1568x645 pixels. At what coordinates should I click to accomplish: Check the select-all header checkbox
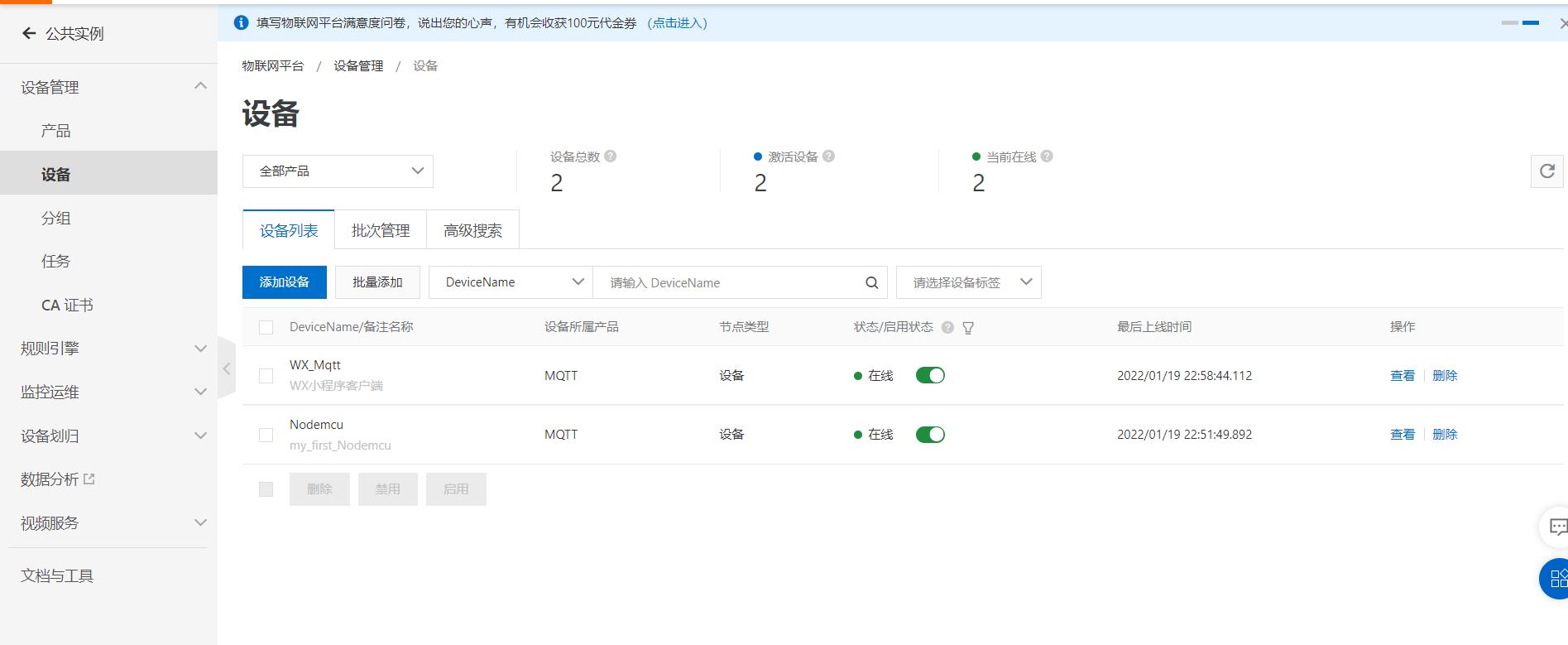pos(266,327)
